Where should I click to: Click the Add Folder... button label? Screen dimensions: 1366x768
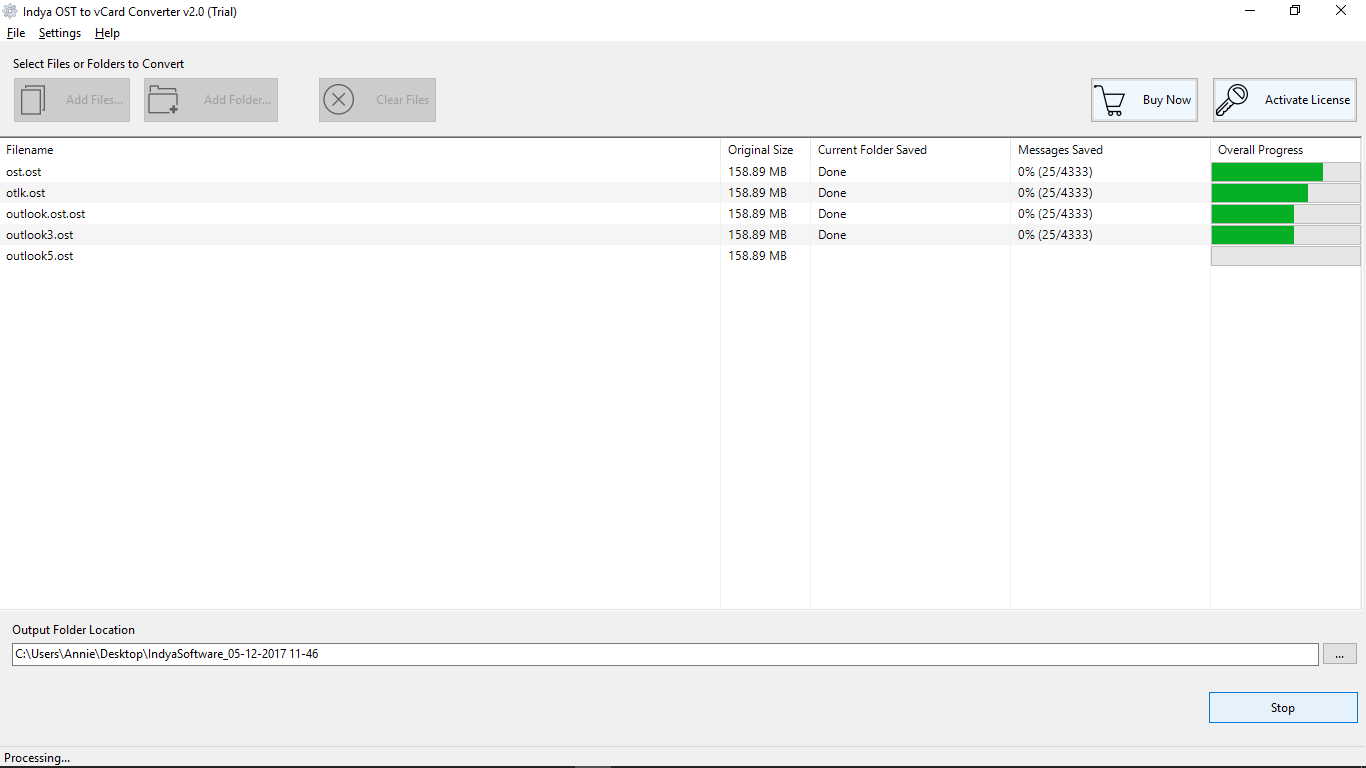click(x=237, y=100)
